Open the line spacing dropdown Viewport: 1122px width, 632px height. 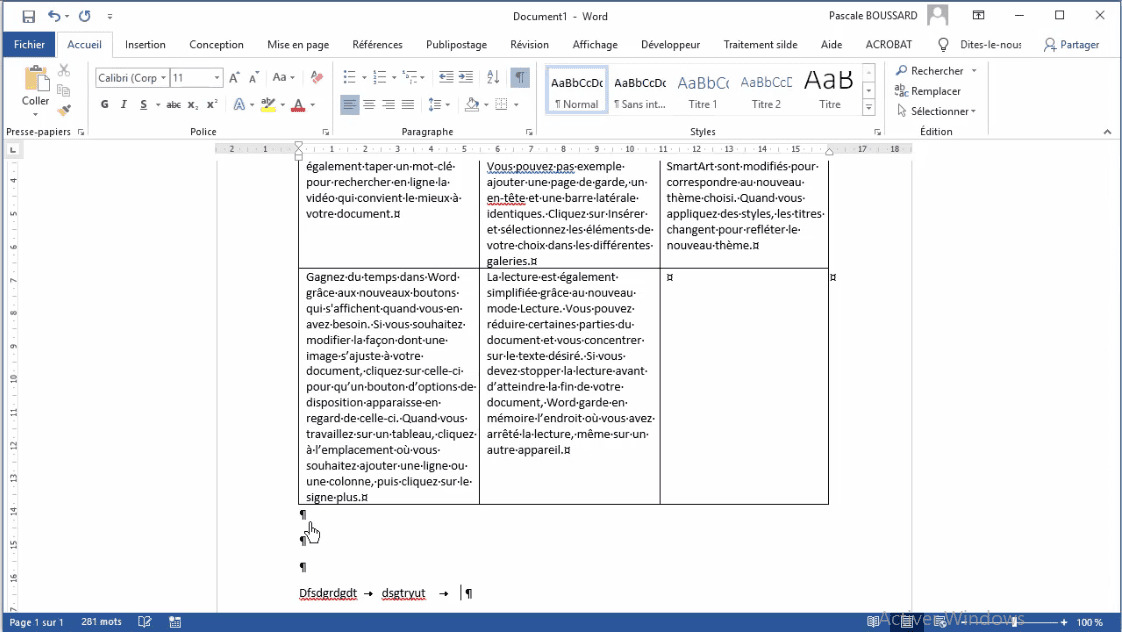tap(441, 104)
